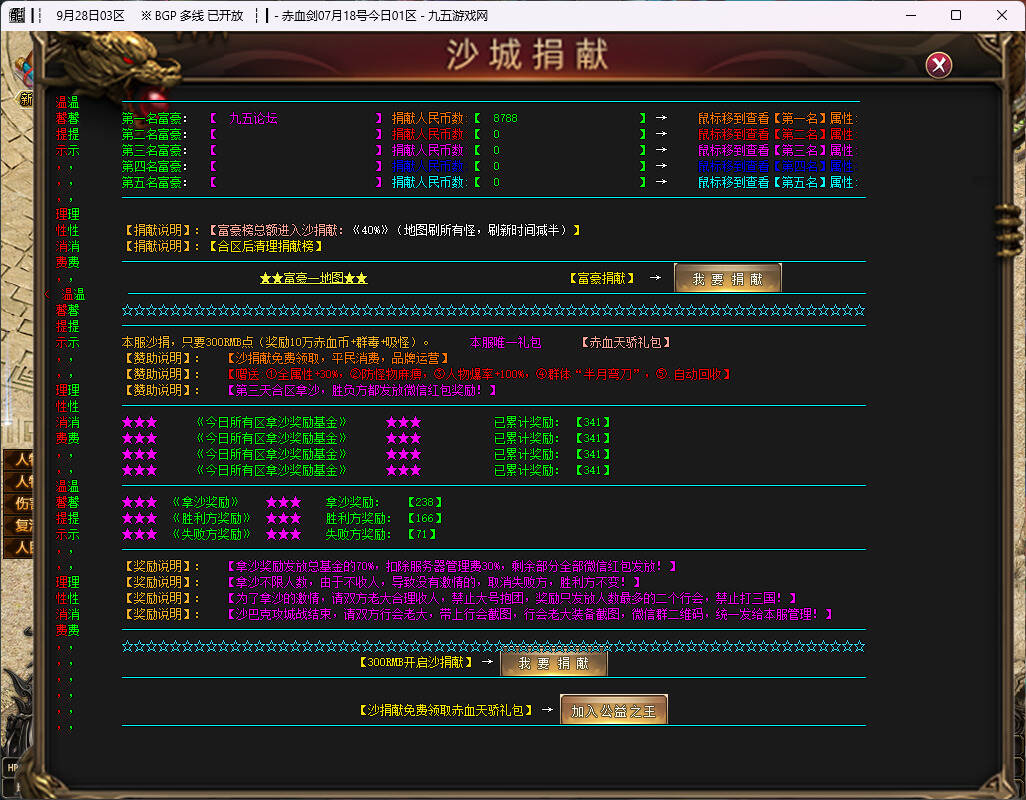This screenshot has width=1026, height=800.
Task: Minimize the game window
Action: (x=911, y=15)
